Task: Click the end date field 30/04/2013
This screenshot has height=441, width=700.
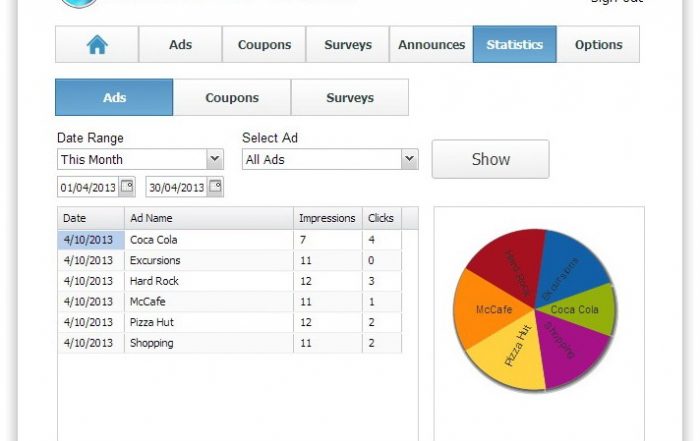Action: [177, 187]
